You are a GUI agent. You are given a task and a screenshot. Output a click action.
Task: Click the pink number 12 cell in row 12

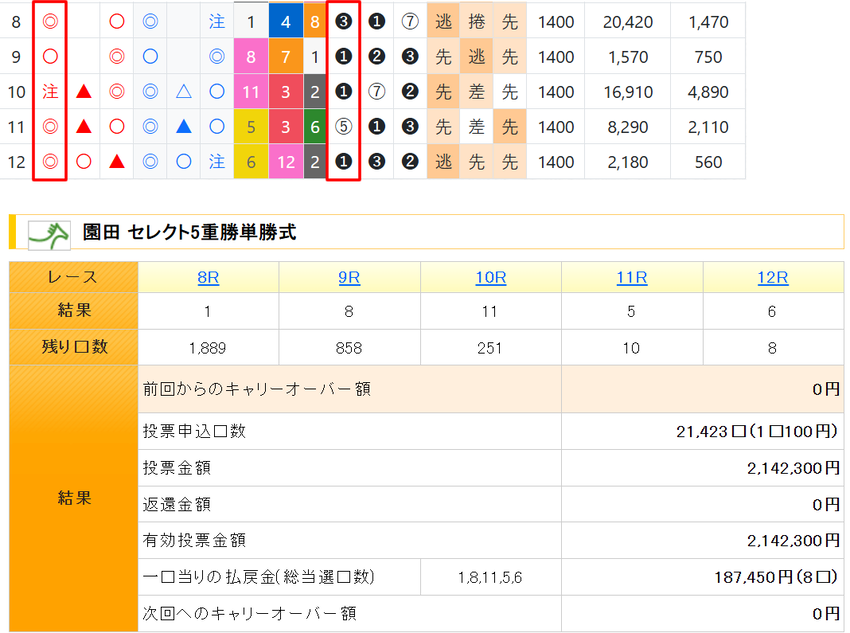tap(286, 162)
